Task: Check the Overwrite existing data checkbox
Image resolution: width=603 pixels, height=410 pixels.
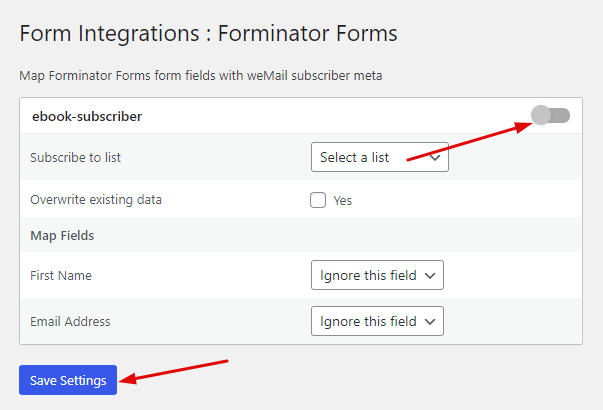Action: pos(318,200)
